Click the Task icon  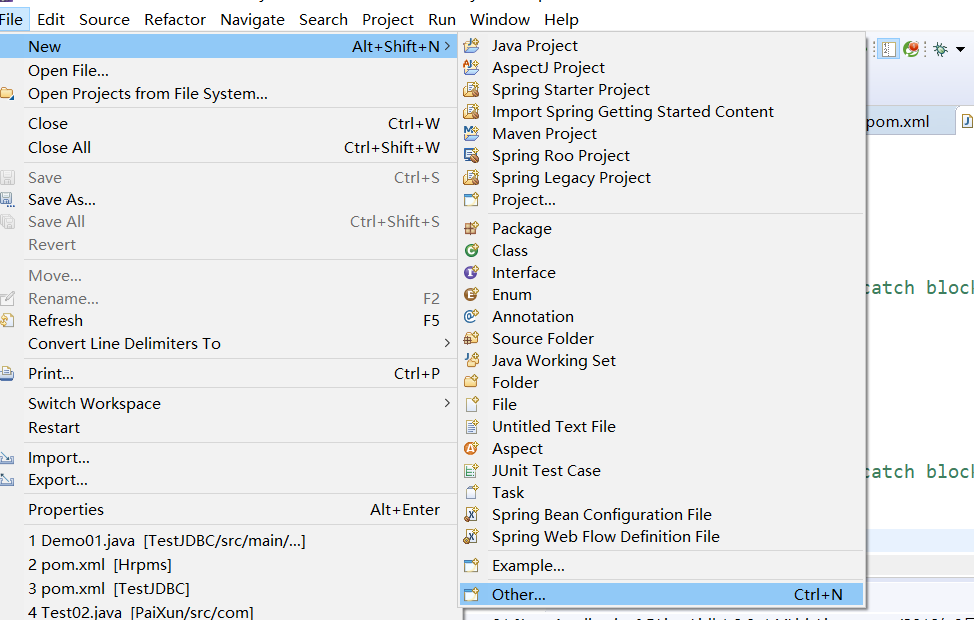pos(471,493)
